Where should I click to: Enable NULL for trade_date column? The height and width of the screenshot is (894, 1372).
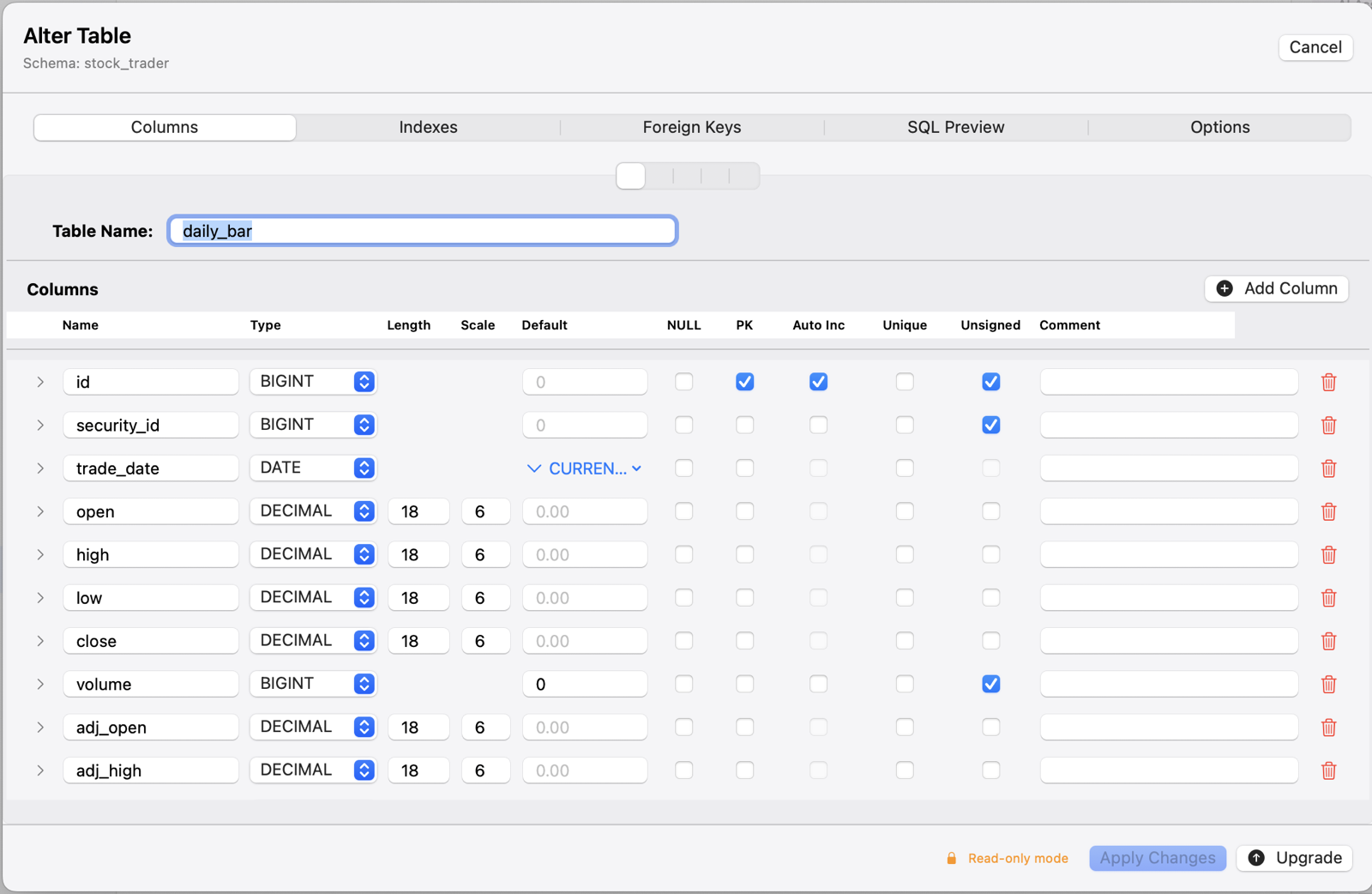click(x=683, y=468)
